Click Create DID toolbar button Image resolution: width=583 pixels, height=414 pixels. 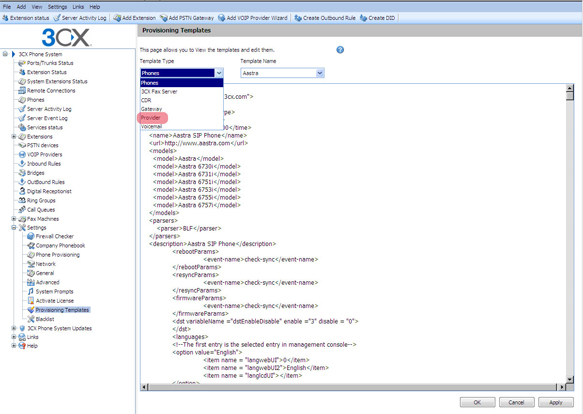coord(377,18)
